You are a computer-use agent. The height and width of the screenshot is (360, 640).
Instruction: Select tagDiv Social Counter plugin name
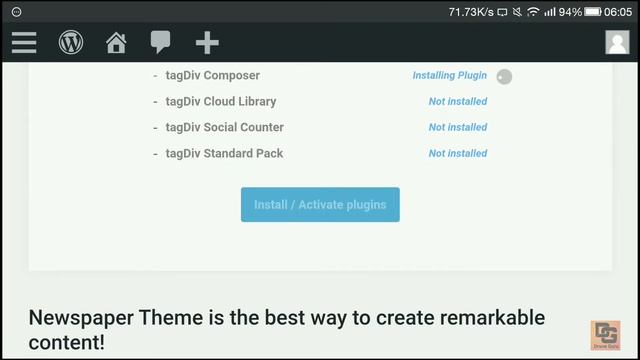click(224, 127)
